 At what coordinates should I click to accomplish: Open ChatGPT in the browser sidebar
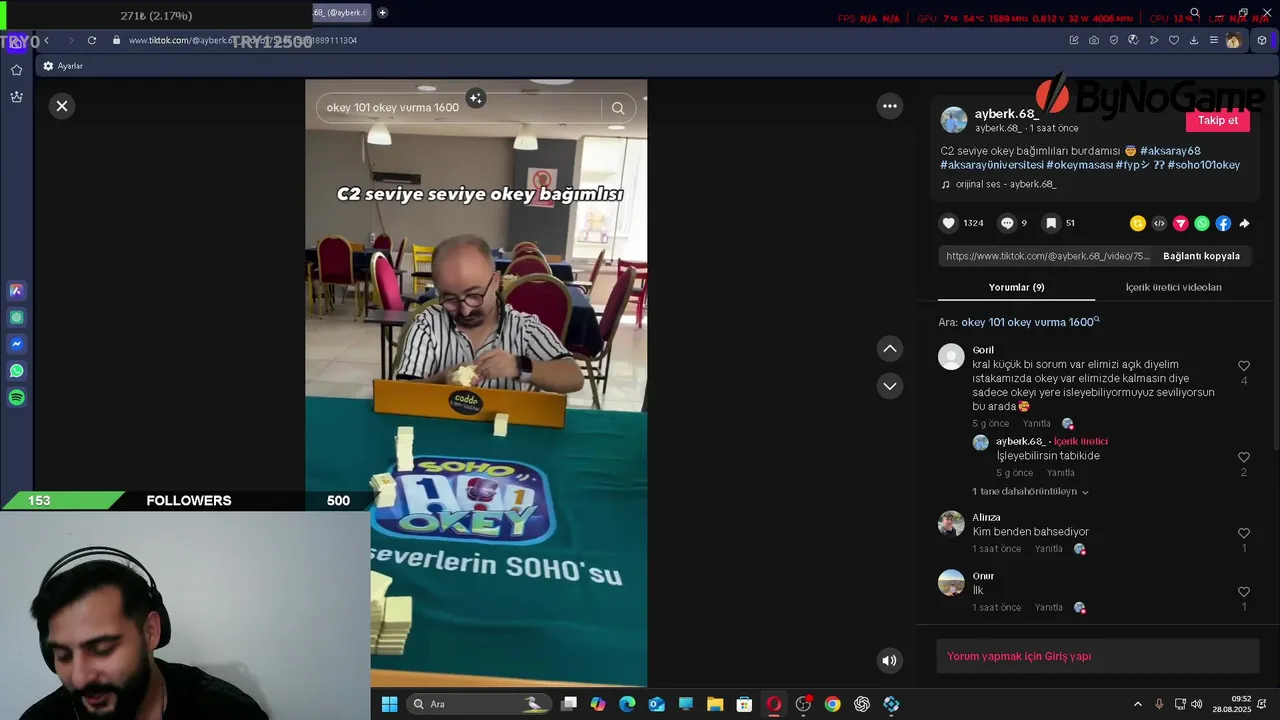16,317
